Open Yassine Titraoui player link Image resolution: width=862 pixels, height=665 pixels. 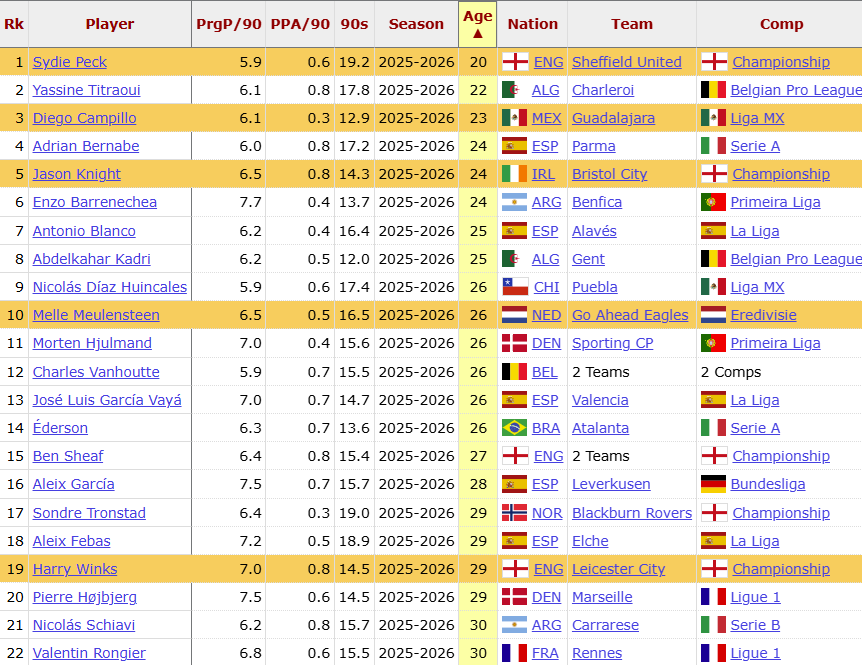coord(86,90)
